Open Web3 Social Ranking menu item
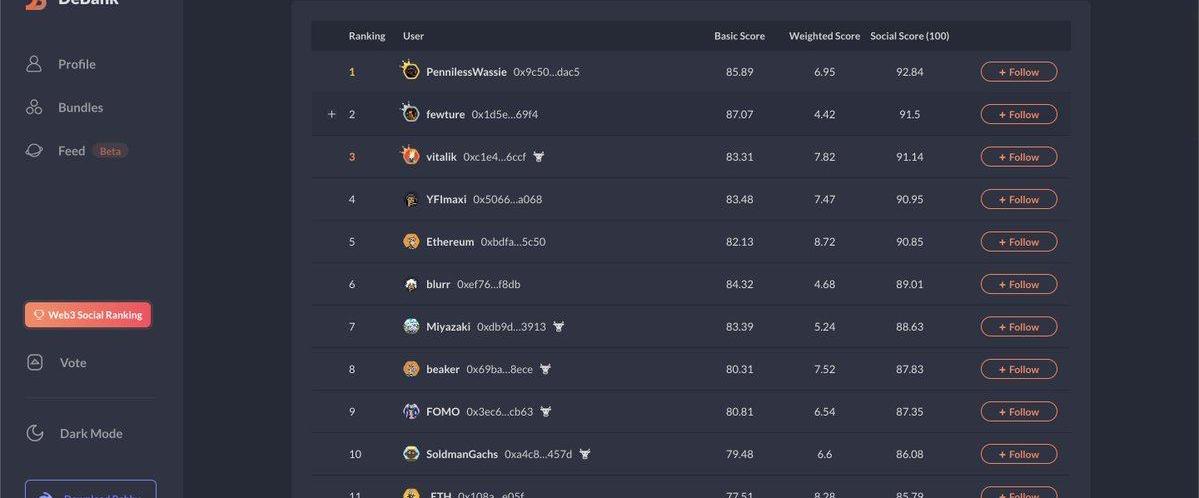The height and width of the screenshot is (498, 1199). (88, 315)
